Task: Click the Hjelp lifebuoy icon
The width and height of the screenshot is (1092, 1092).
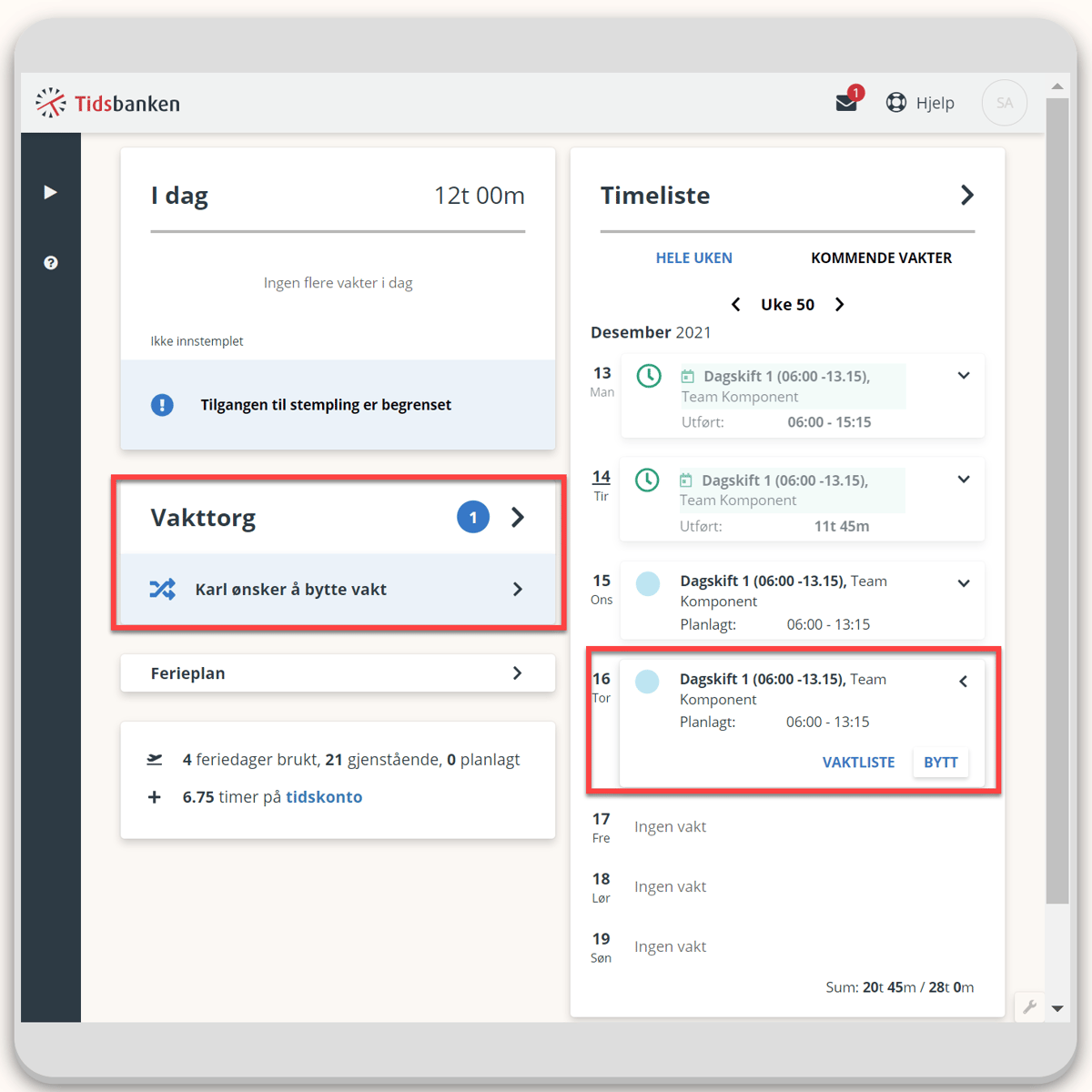Action: pyautogui.click(x=896, y=103)
